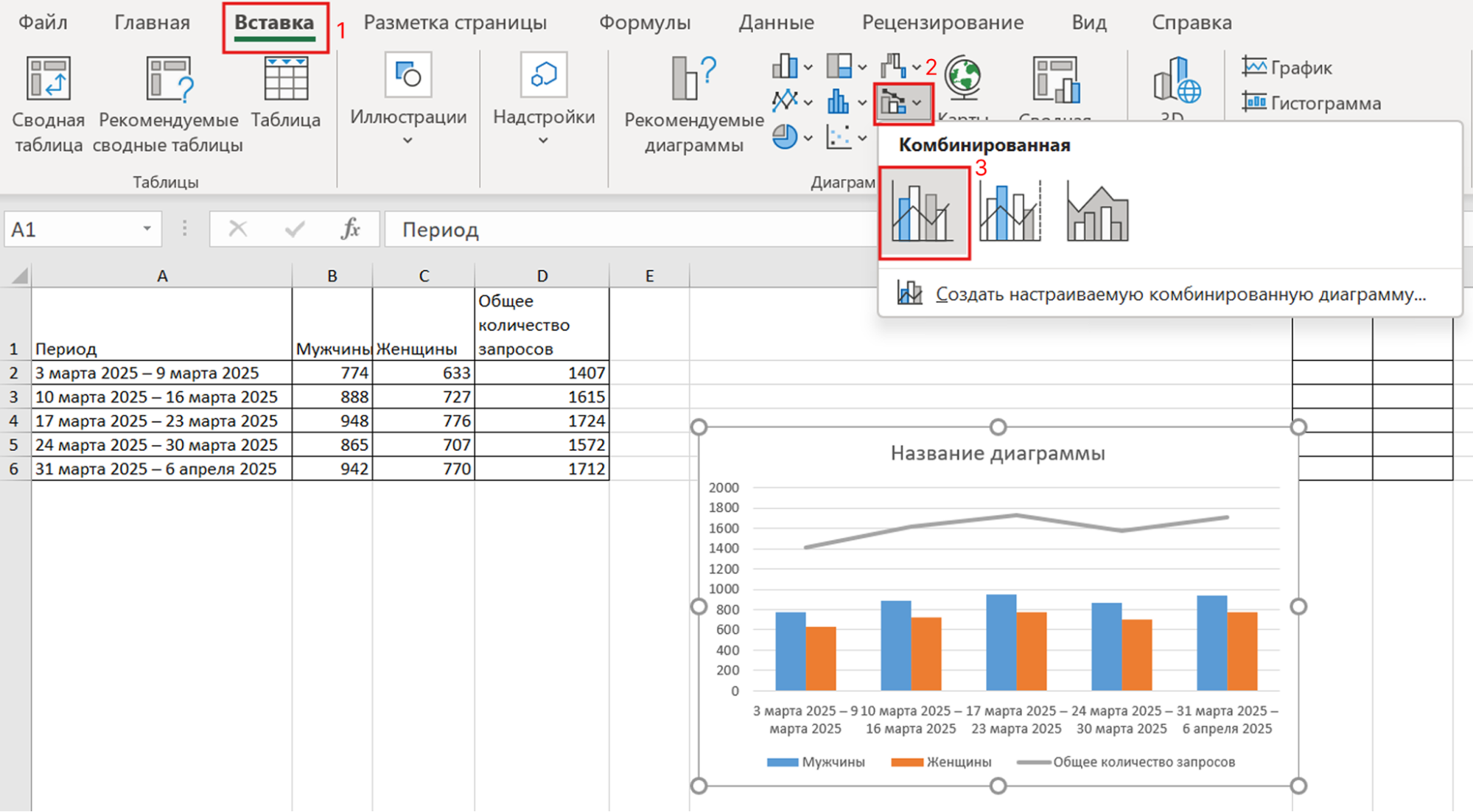Open Рекомендуемые сводные таблицы
This screenshot has width=1473, height=812.
pyautogui.click(x=169, y=78)
